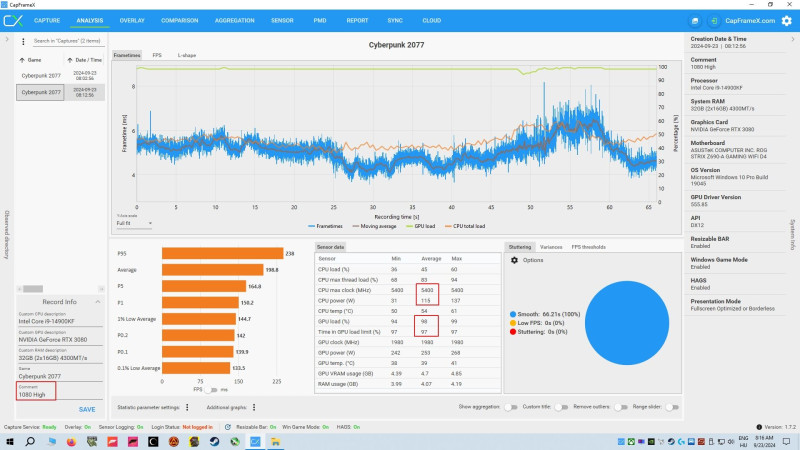
Task: Sort captures by Game arrow
Action: point(22,60)
